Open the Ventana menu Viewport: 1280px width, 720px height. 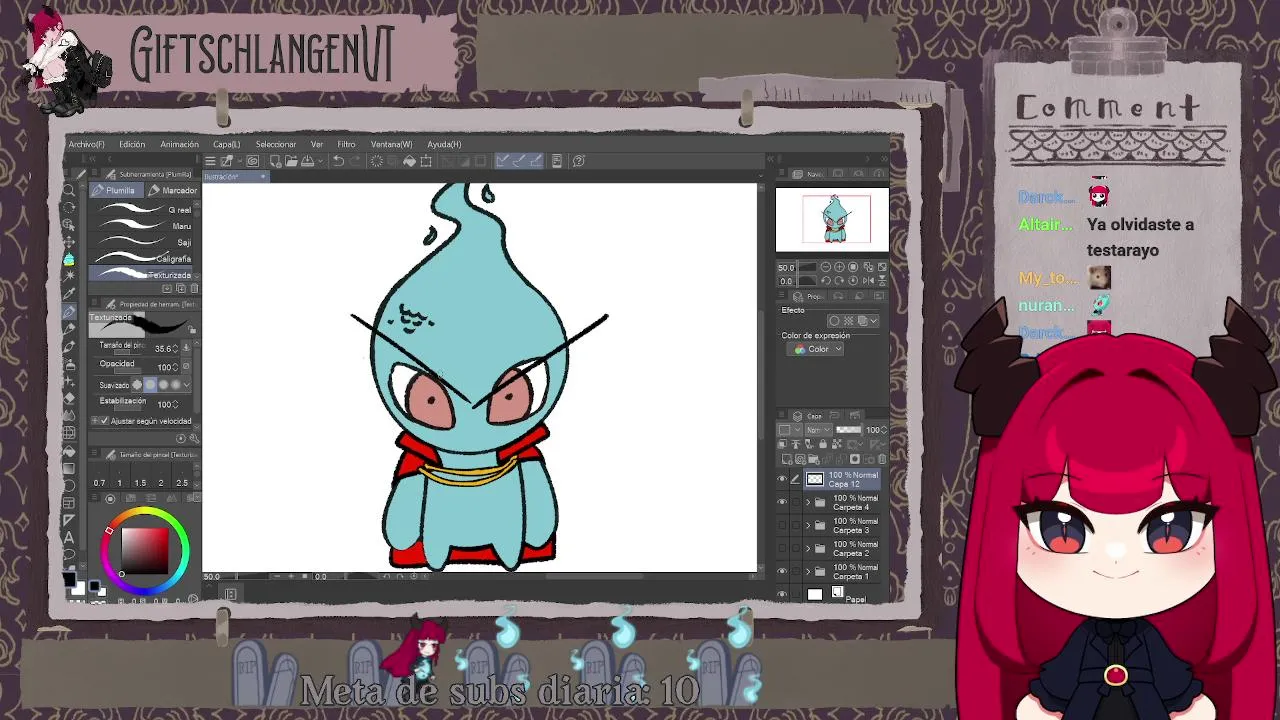click(391, 144)
